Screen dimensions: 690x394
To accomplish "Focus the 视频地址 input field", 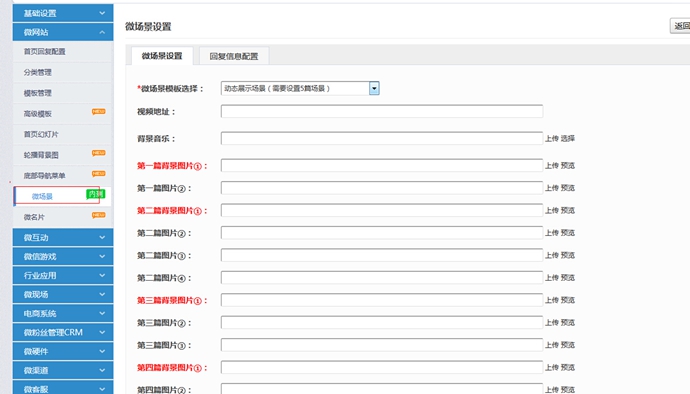I will (382, 111).
